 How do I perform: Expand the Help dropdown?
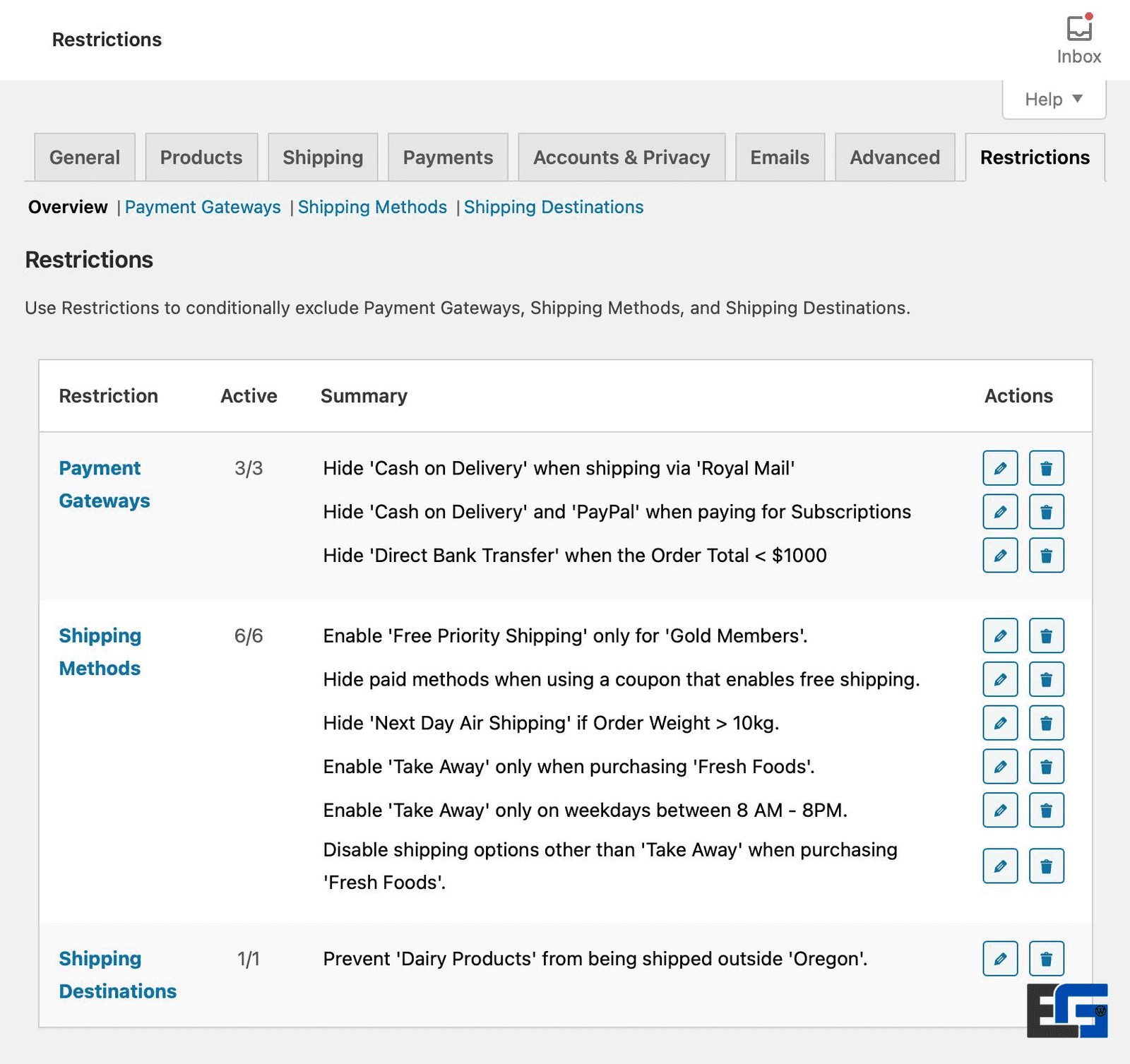1052,99
